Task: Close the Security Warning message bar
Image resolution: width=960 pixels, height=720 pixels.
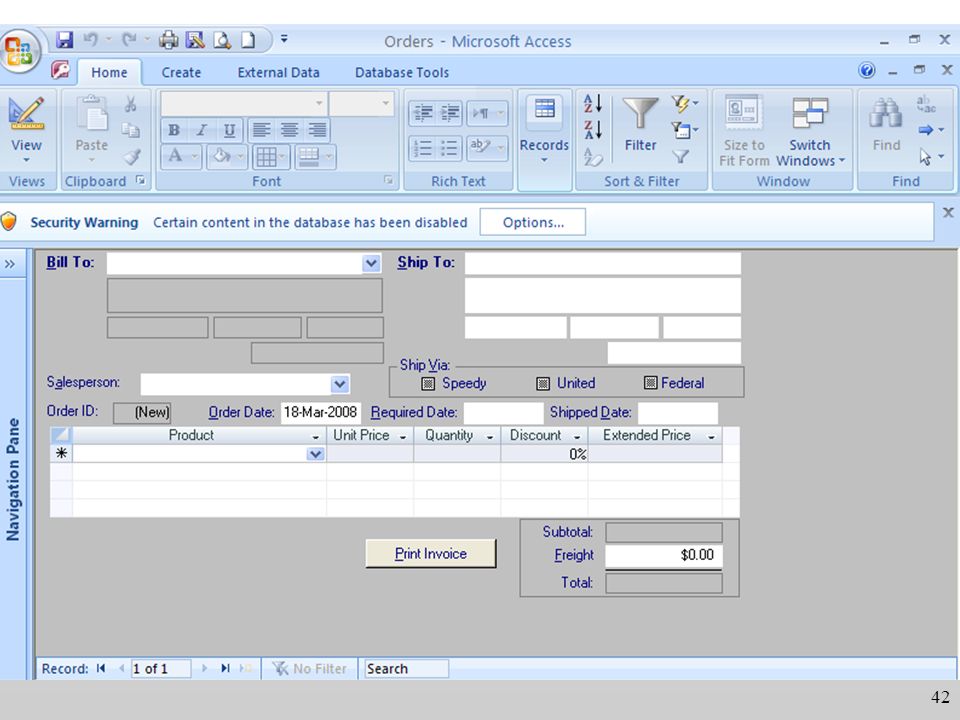Action: coord(948,212)
